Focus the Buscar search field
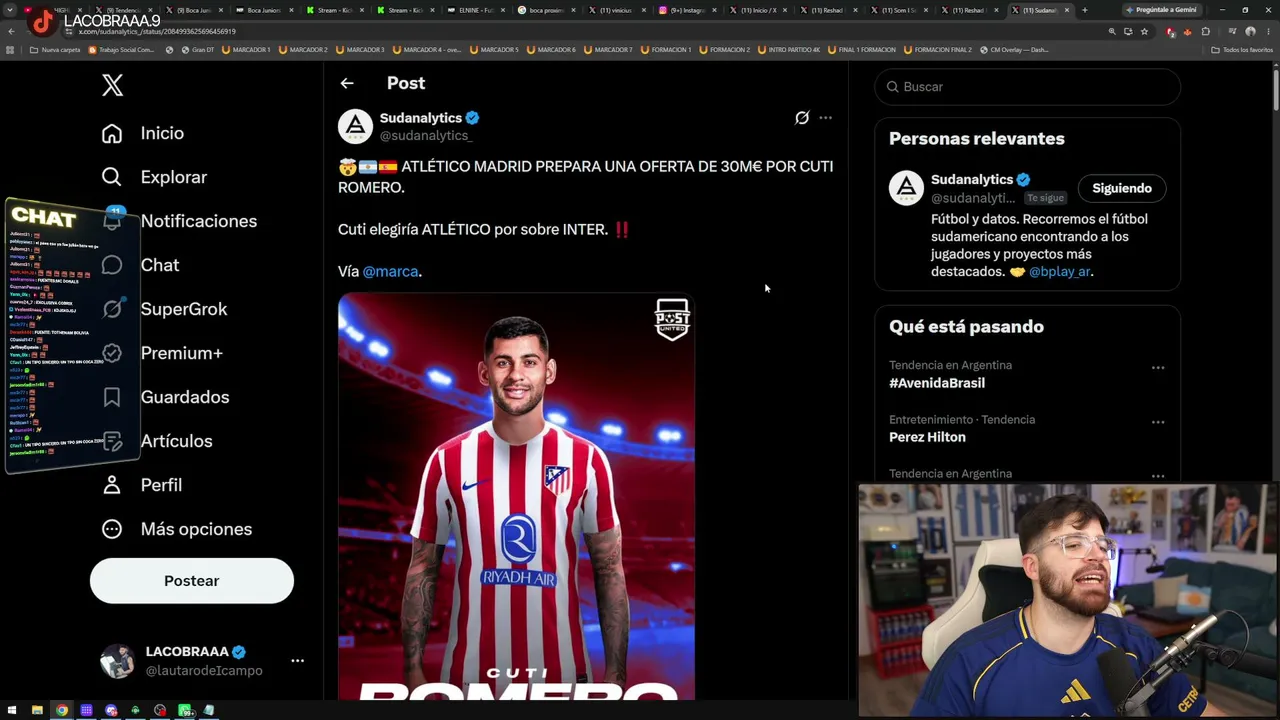The width and height of the screenshot is (1280, 720). tap(1028, 87)
